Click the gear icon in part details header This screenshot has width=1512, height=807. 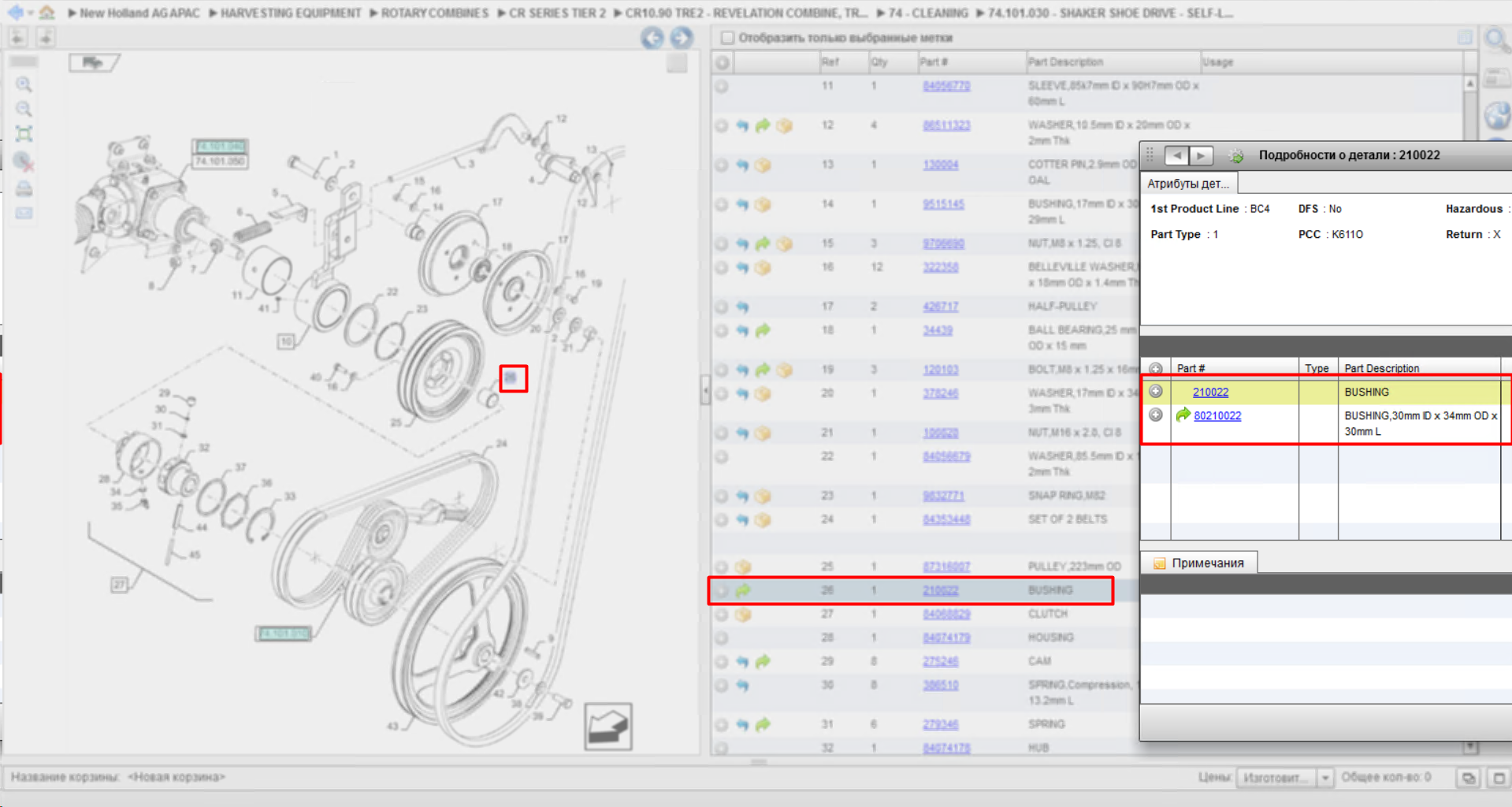pyautogui.click(x=1236, y=156)
